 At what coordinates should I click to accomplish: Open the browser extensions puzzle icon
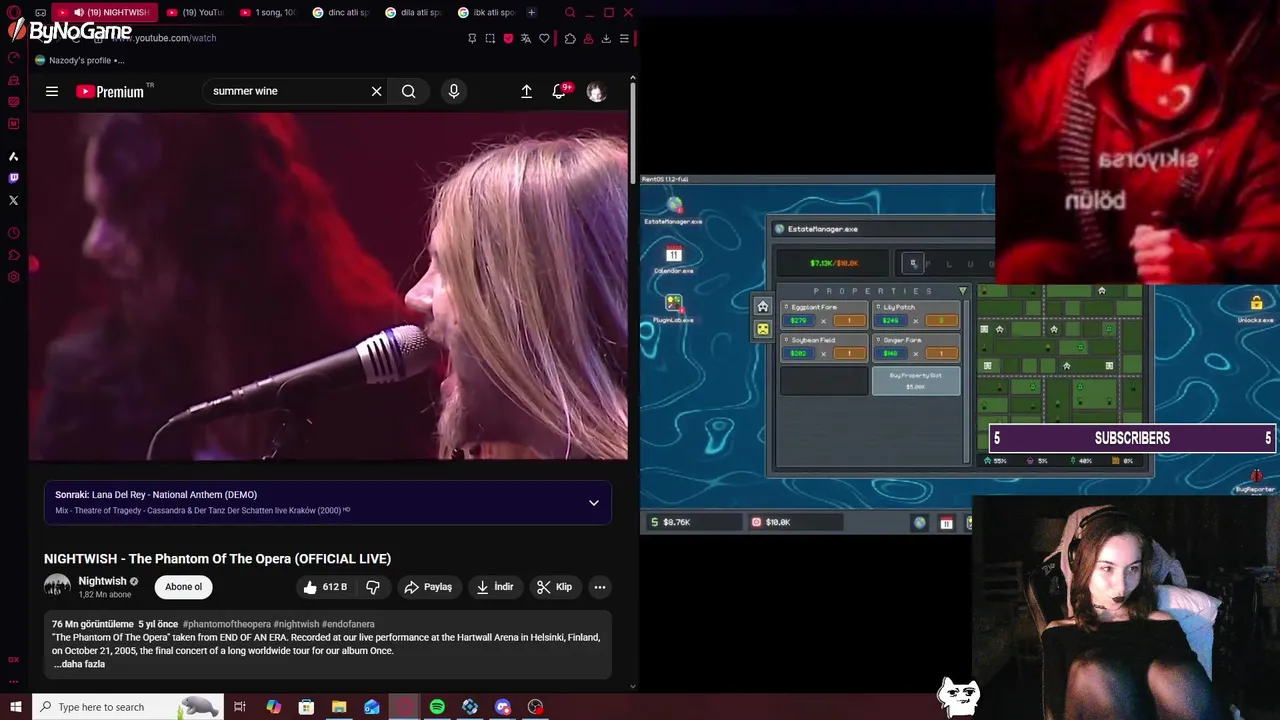[570, 38]
